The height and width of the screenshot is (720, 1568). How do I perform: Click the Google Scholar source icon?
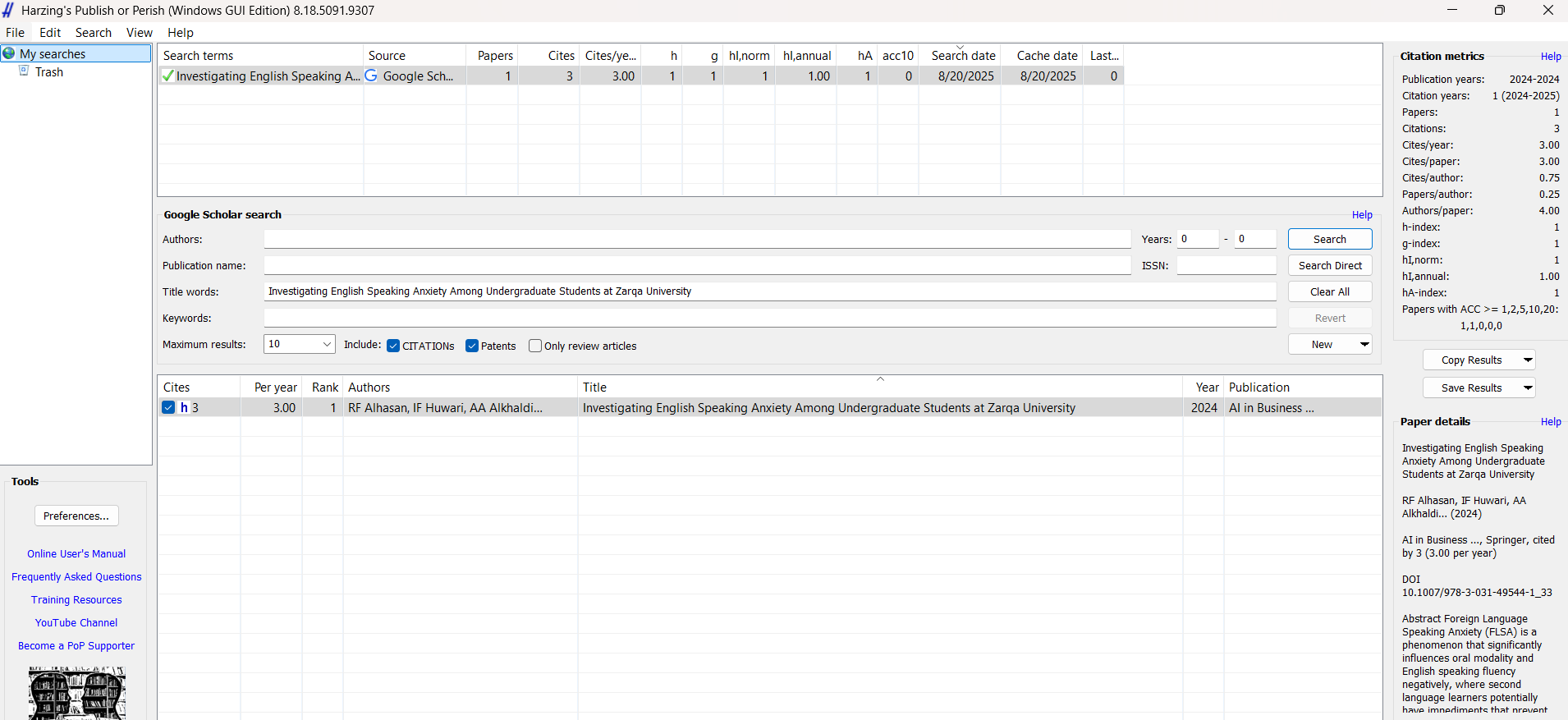(371, 76)
